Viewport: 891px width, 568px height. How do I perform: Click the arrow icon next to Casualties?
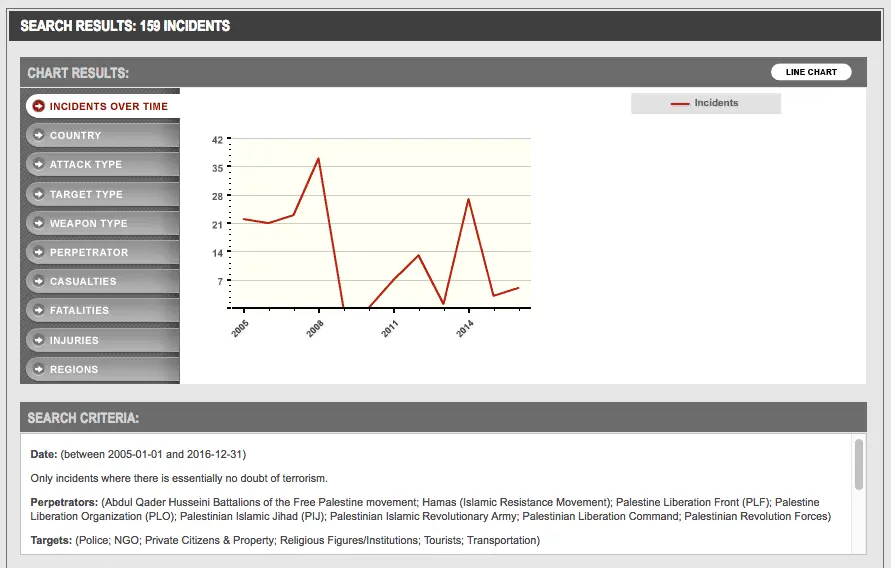point(39,281)
